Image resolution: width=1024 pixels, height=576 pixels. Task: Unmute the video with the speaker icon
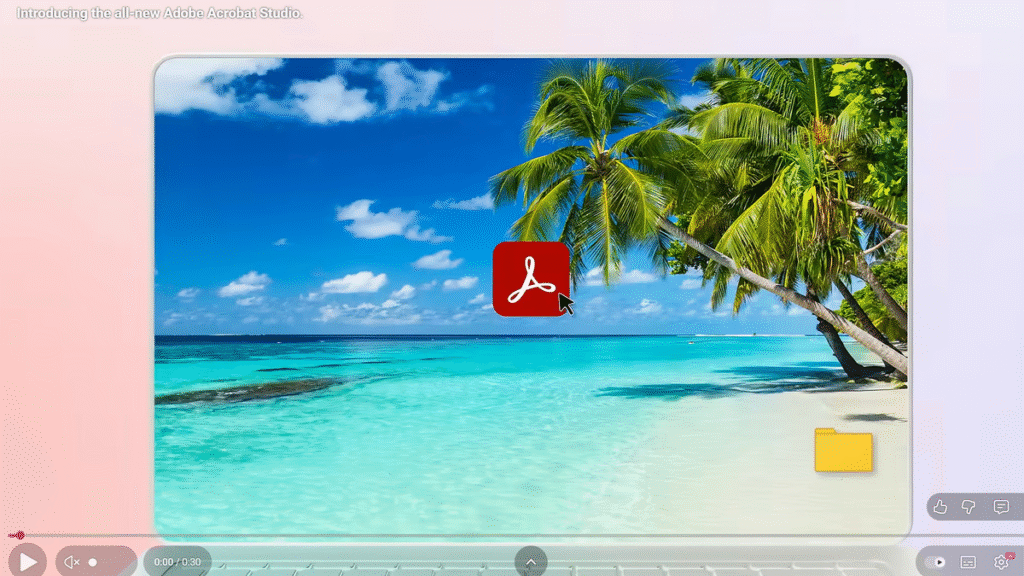[71, 562]
